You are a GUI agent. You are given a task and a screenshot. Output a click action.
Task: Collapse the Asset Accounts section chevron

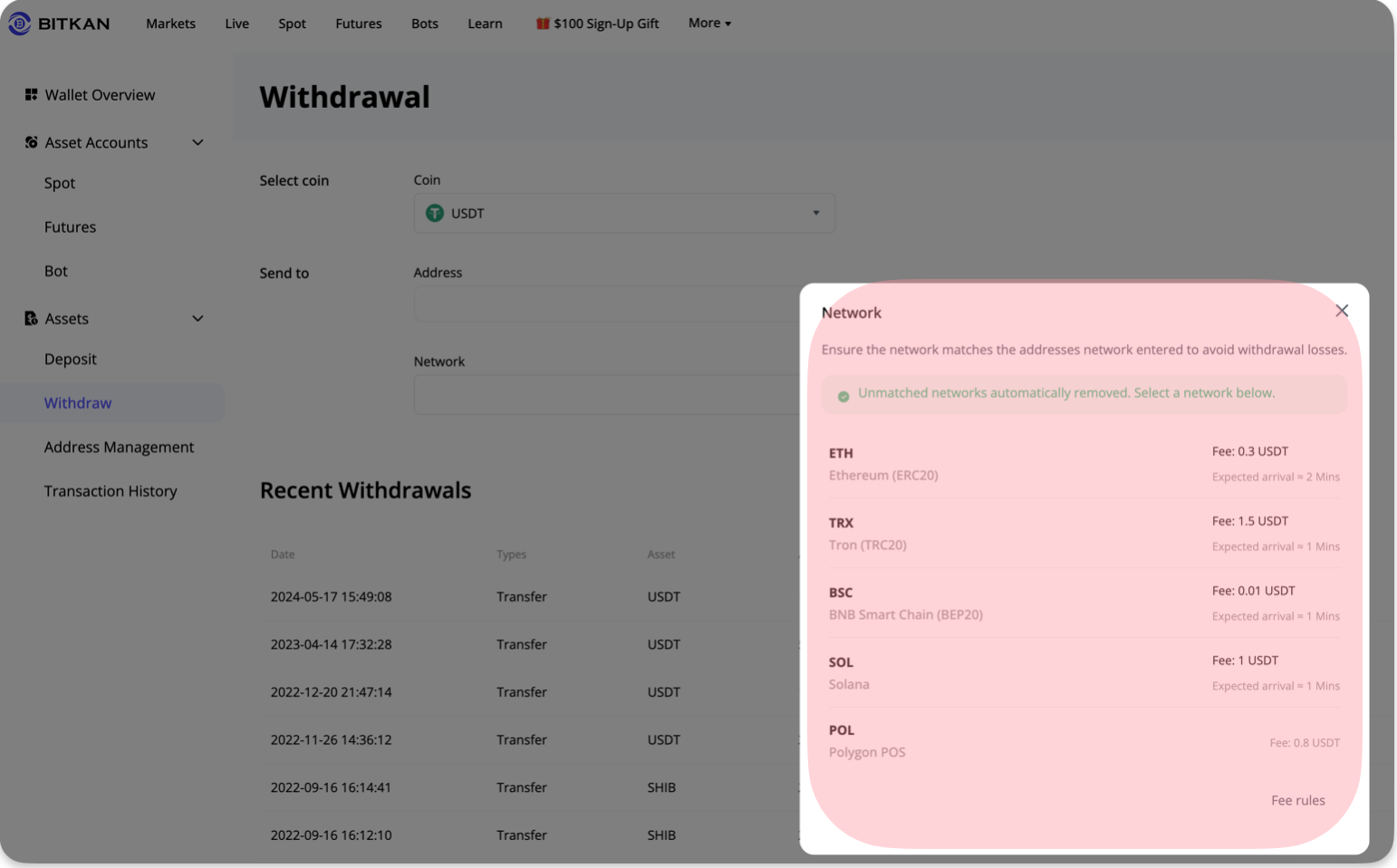point(198,142)
